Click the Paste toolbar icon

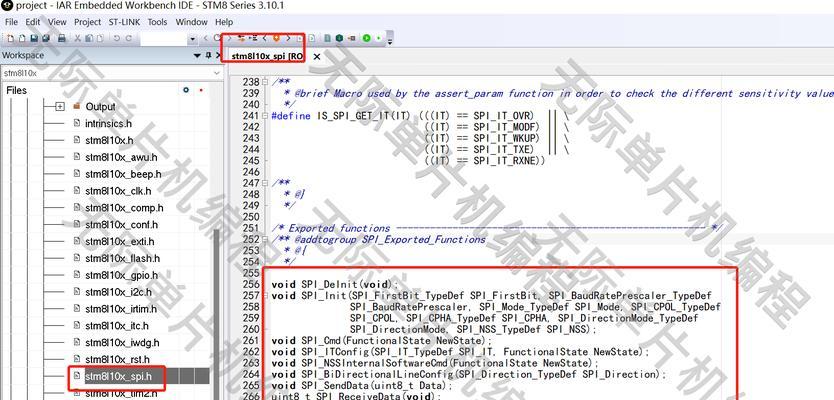(100, 38)
